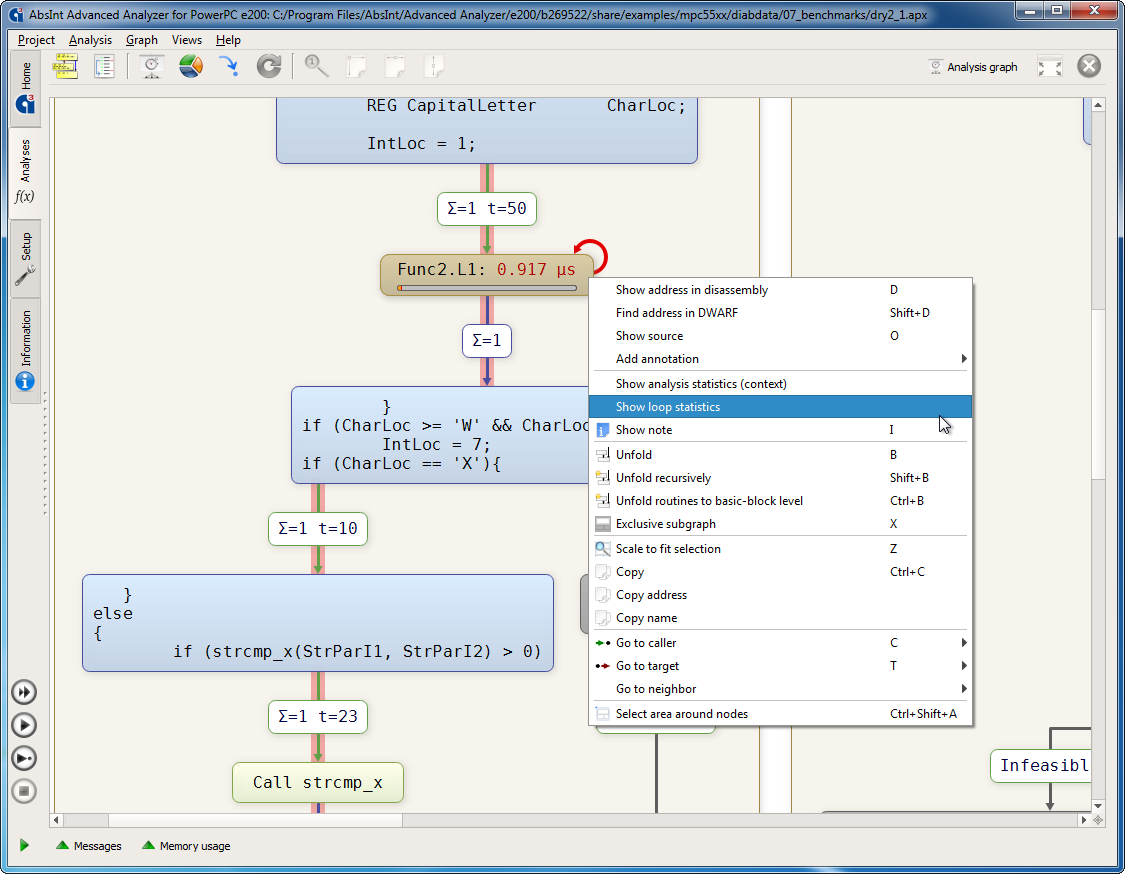Choose Unfold routines to basic-block level
The height and width of the screenshot is (874, 1125).
tap(780, 501)
